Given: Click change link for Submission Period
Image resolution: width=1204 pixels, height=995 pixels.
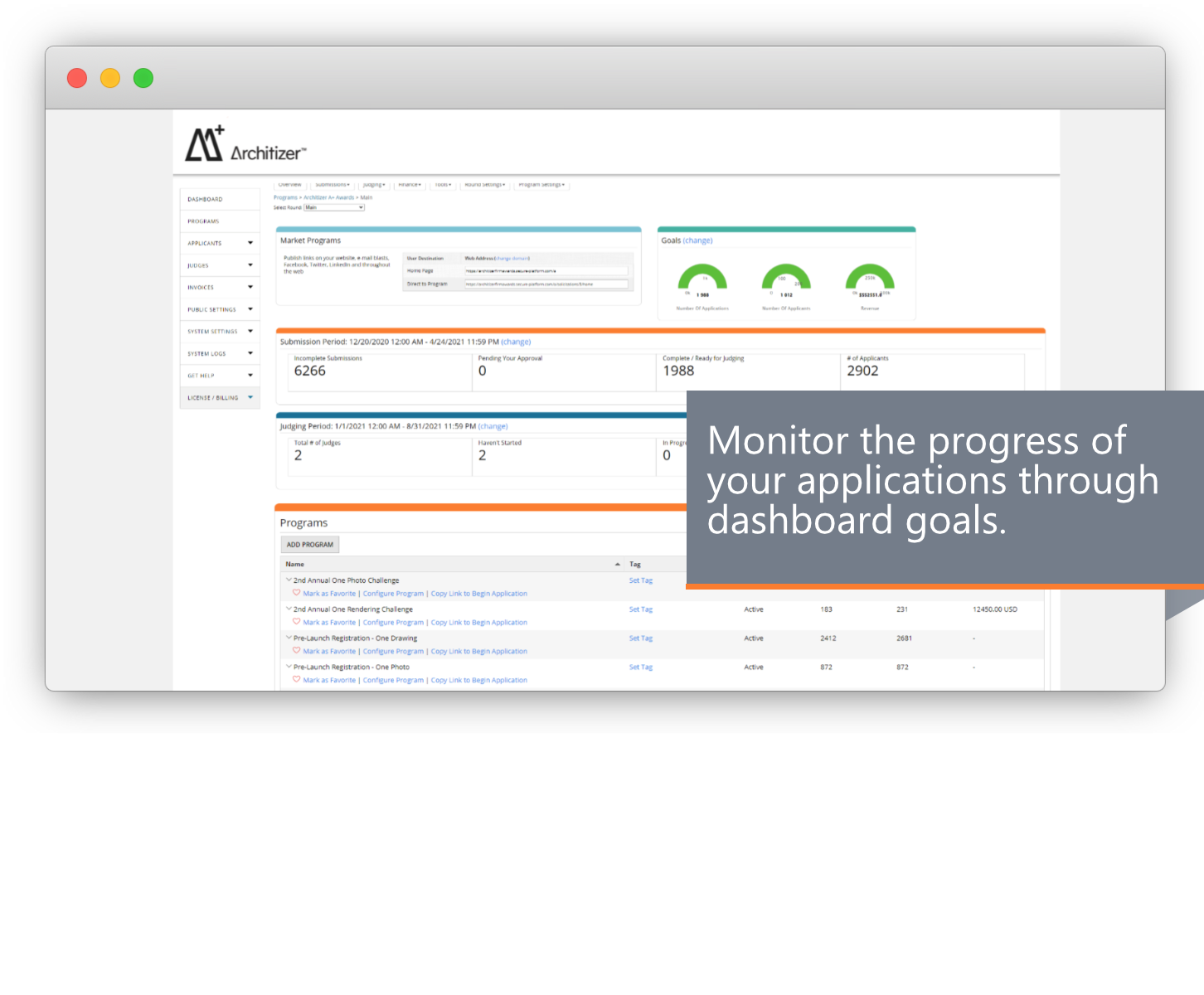Looking at the screenshot, I should pyautogui.click(x=516, y=342).
